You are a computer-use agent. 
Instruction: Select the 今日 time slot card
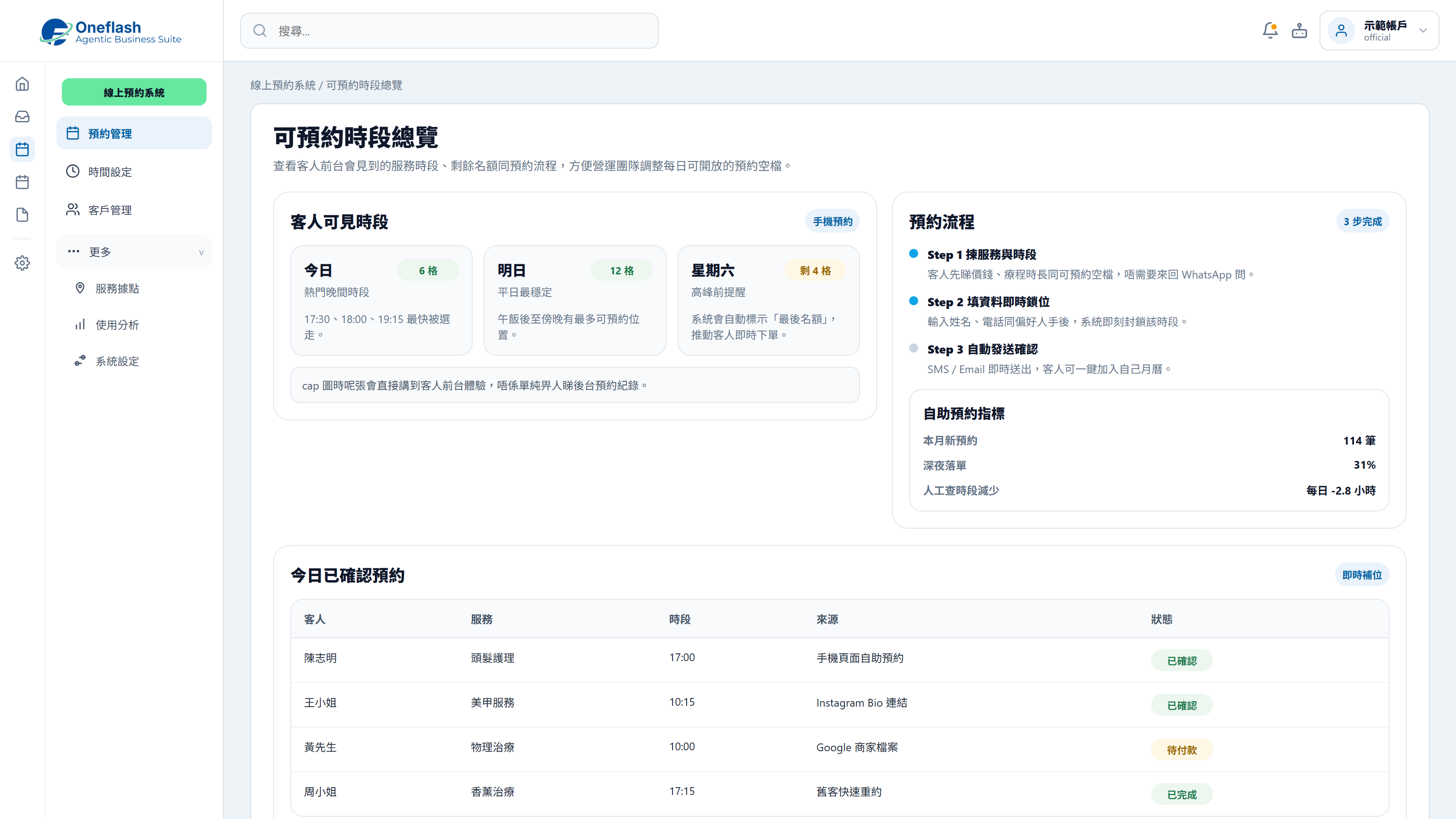[x=381, y=300]
